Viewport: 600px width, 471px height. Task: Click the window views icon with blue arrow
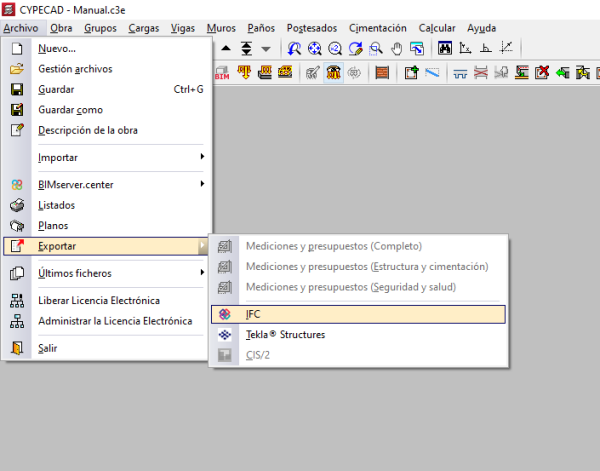point(417,49)
